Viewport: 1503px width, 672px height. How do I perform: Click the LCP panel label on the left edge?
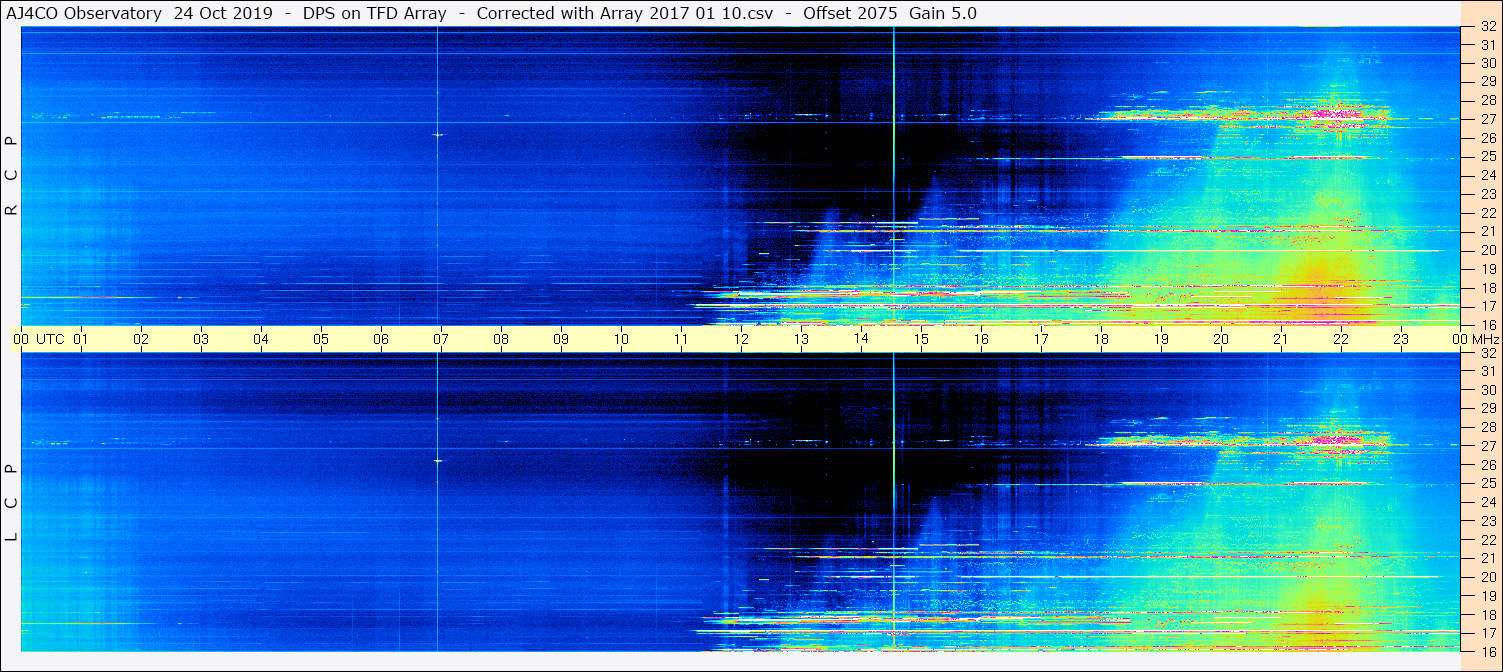(x=11, y=503)
